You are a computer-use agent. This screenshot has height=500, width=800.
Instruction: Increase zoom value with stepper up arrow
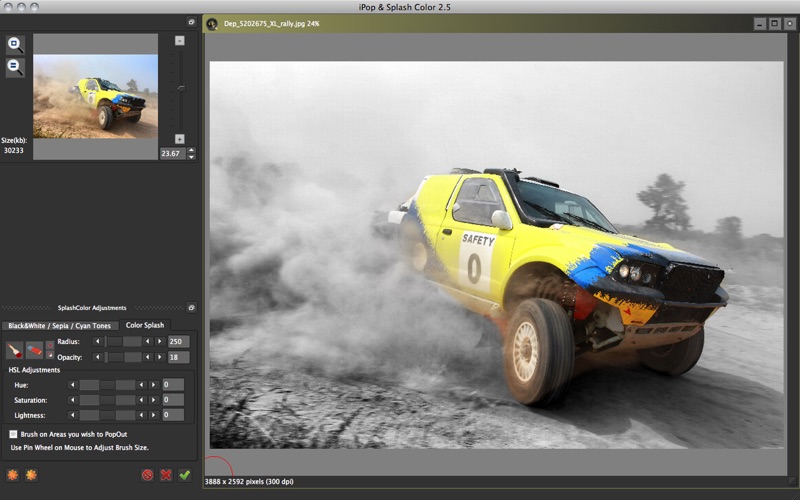click(192, 150)
